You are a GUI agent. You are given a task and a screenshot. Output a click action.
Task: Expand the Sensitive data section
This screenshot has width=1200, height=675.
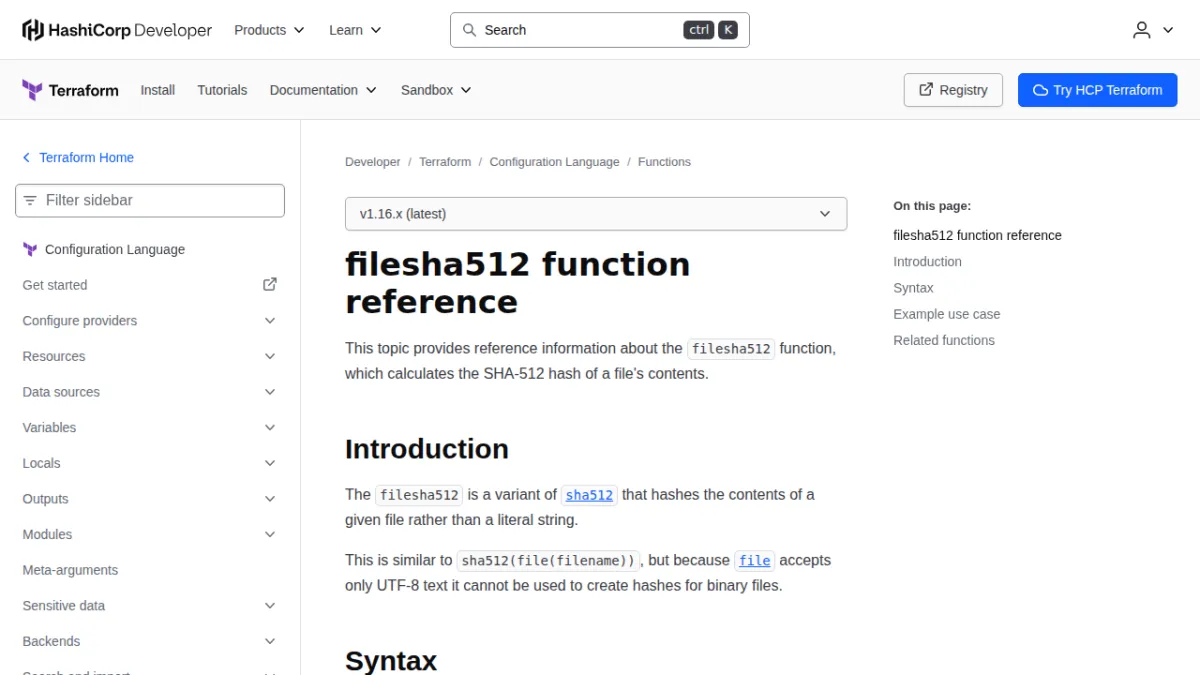pos(150,606)
